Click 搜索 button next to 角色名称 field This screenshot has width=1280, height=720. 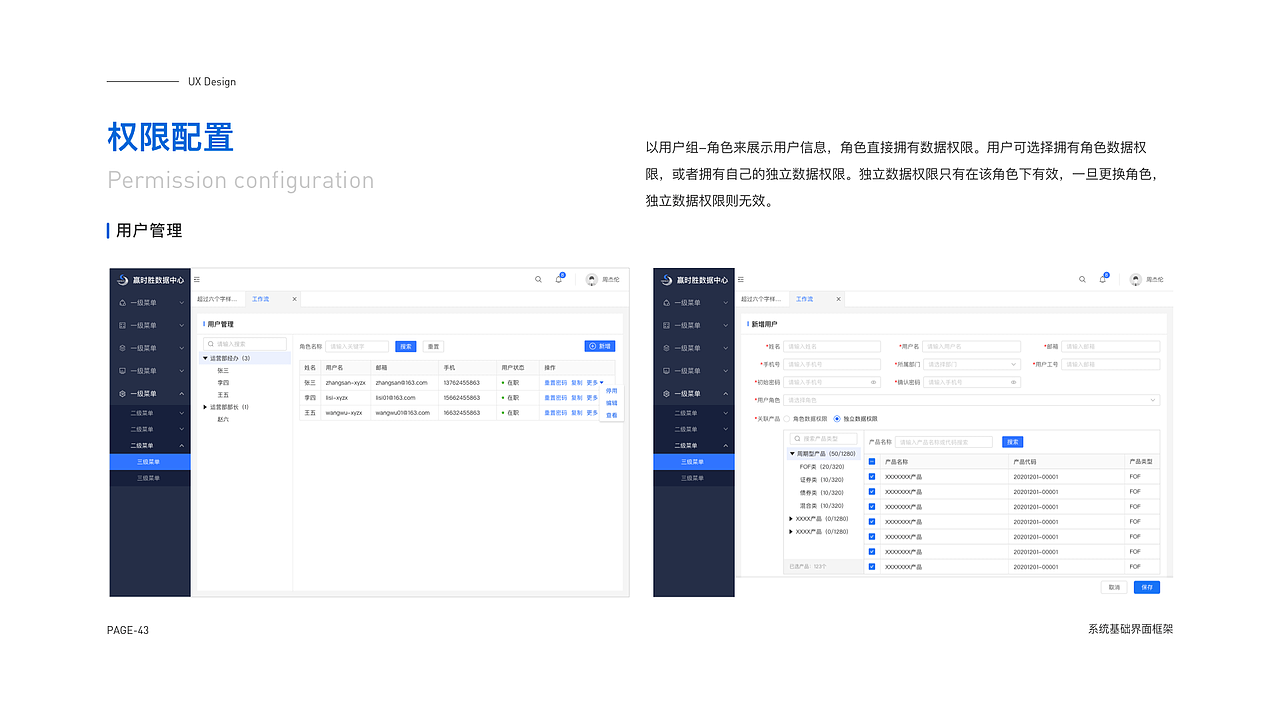coord(406,346)
